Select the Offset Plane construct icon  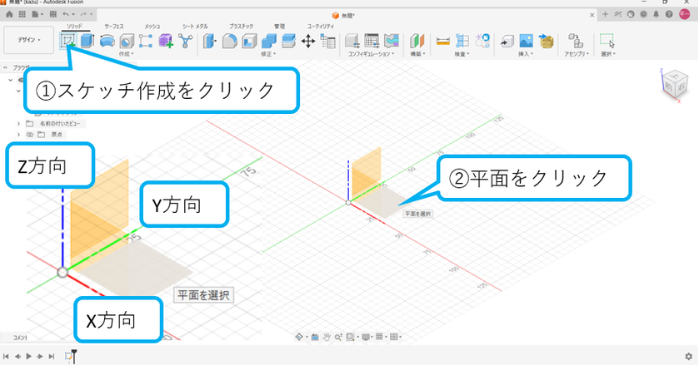point(417,41)
